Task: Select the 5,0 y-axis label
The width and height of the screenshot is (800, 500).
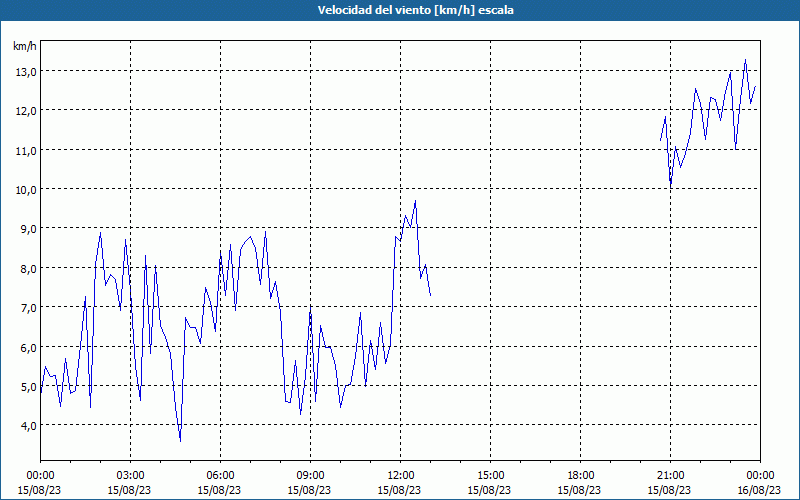Action: click(28, 387)
